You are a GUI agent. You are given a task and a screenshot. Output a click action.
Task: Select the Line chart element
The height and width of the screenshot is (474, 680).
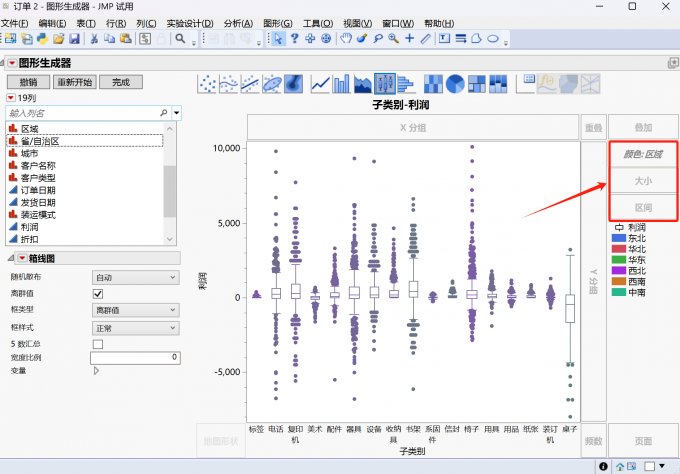click(320, 84)
